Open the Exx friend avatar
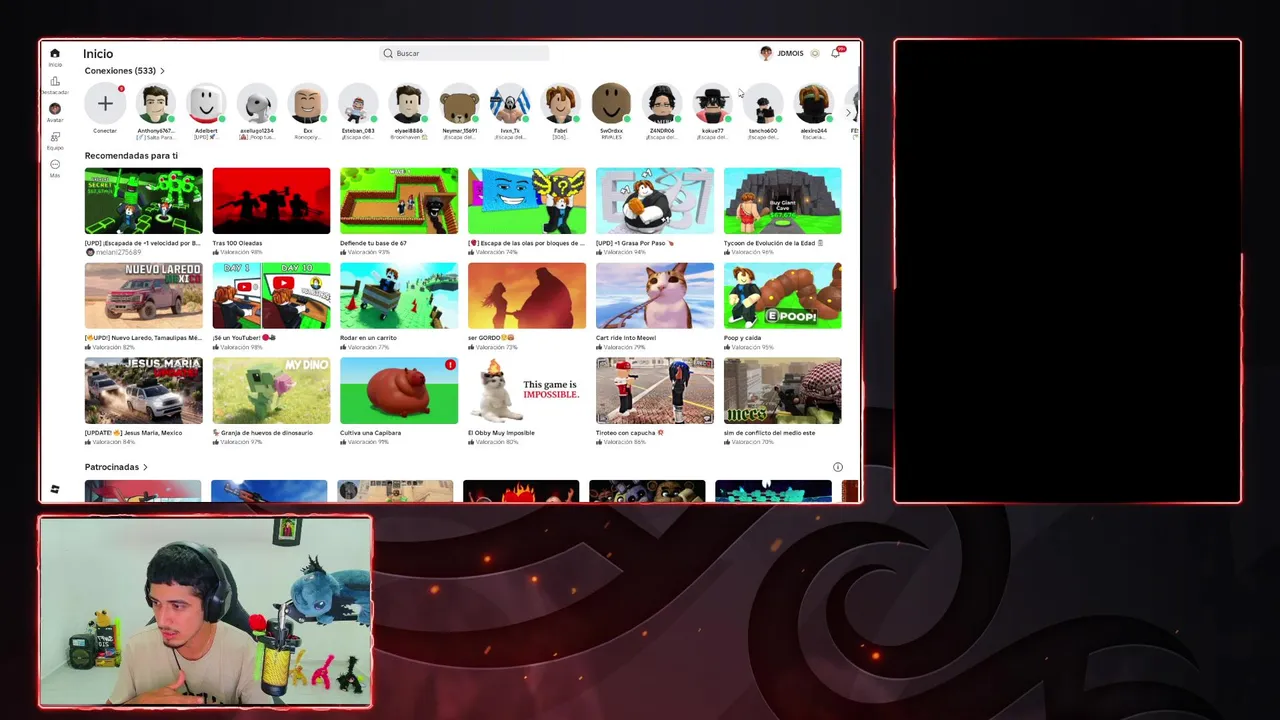This screenshot has height=720, width=1280. 308,104
